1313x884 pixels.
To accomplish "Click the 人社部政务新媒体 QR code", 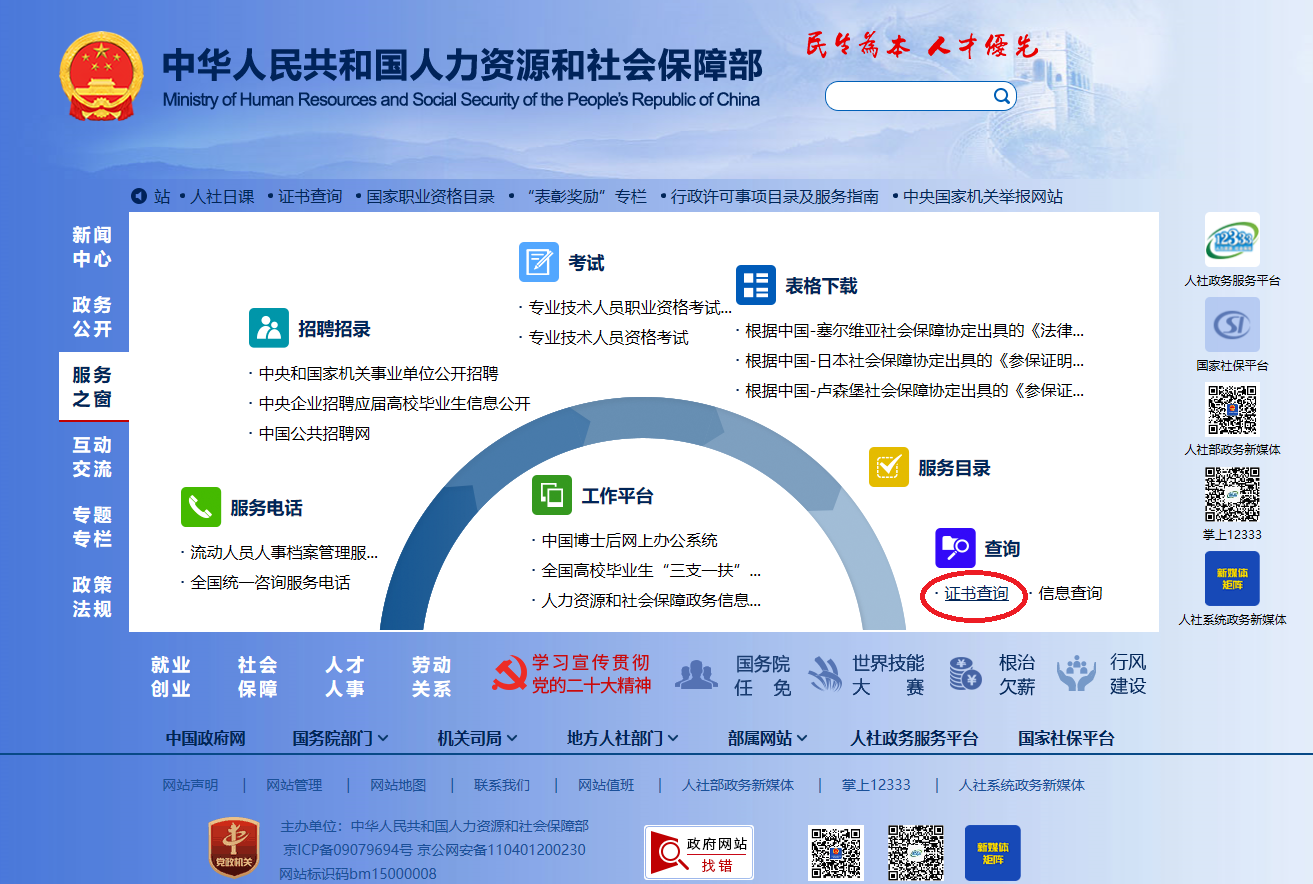I will tap(1232, 410).
